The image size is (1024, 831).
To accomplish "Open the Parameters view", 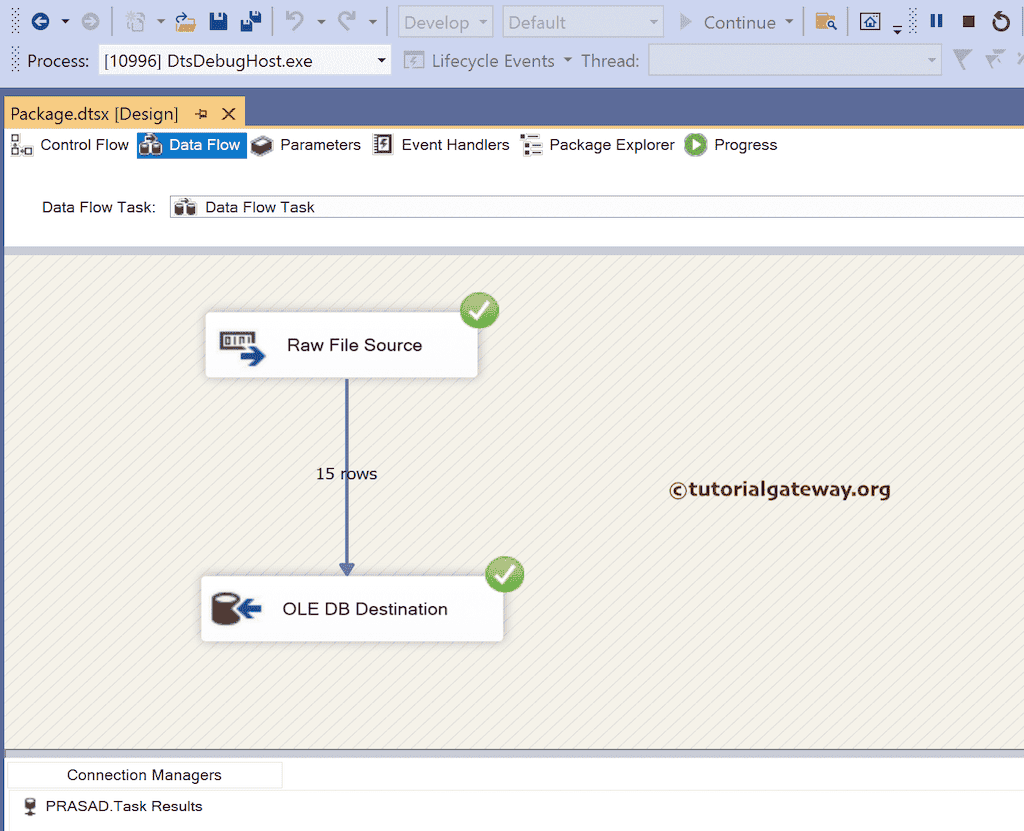I will tap(319, 145).
